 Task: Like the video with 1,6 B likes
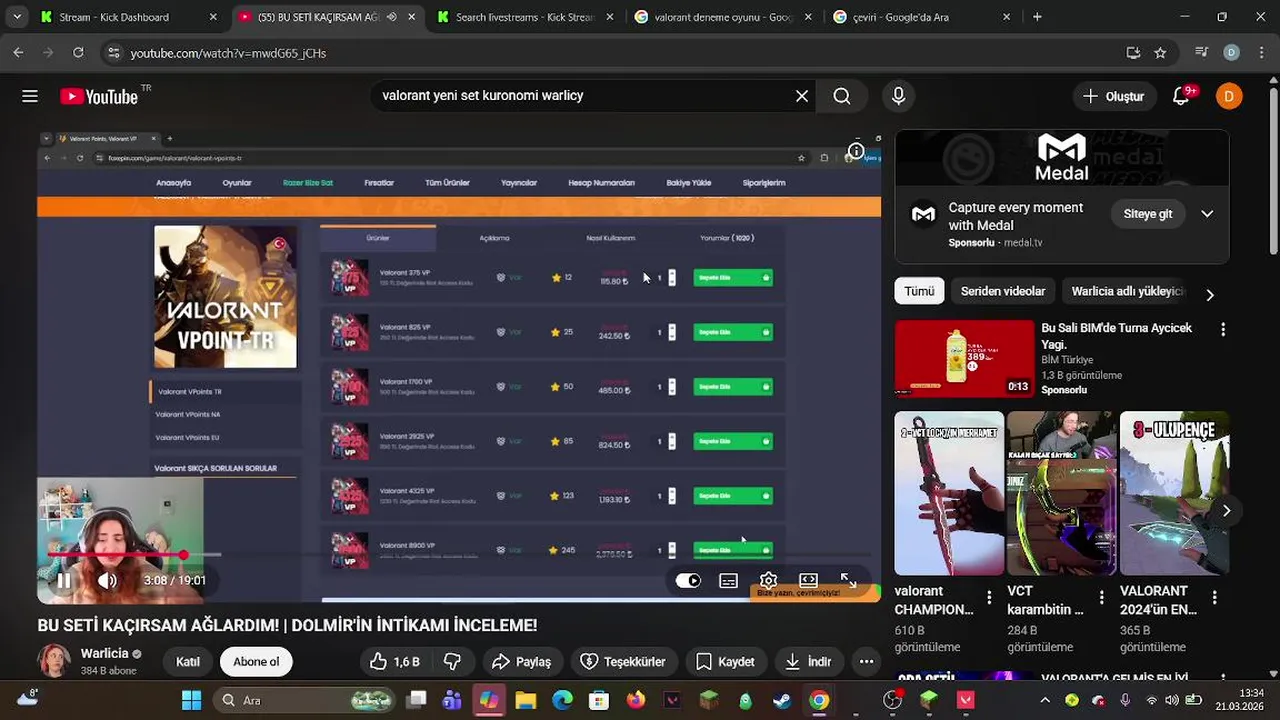coord(394,662)
